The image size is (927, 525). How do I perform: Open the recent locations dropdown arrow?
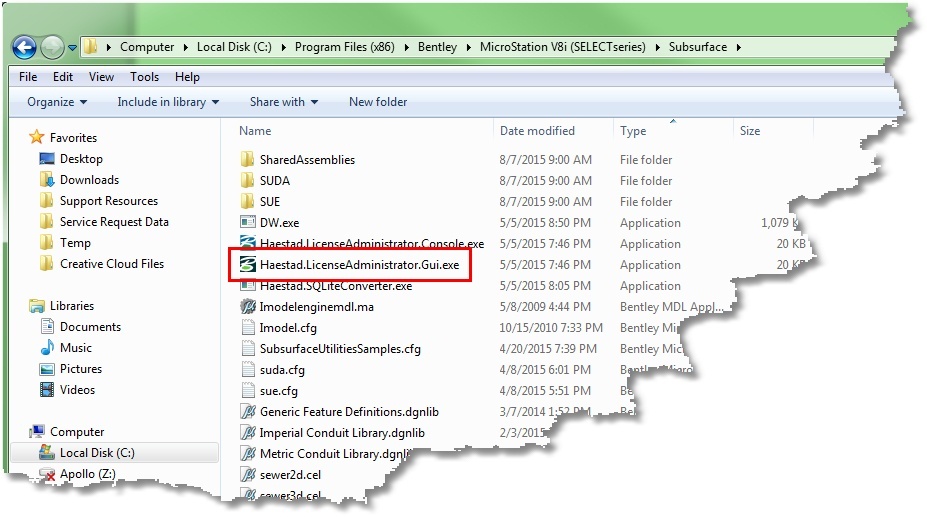point(72,48)
